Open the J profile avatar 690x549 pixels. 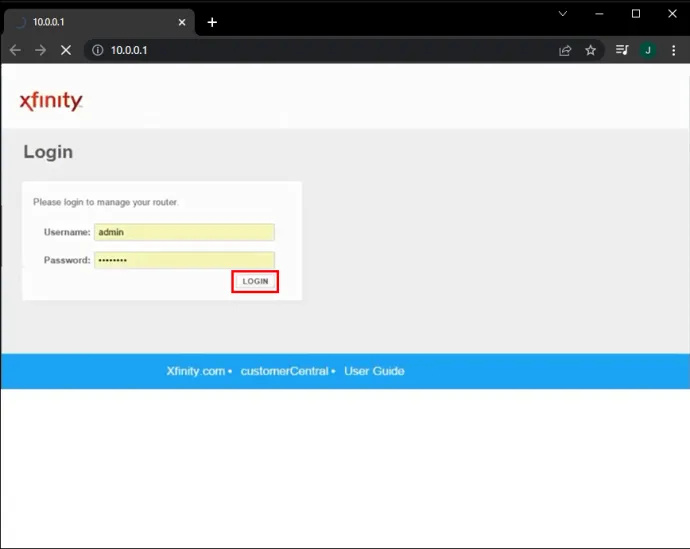[648, 51]
